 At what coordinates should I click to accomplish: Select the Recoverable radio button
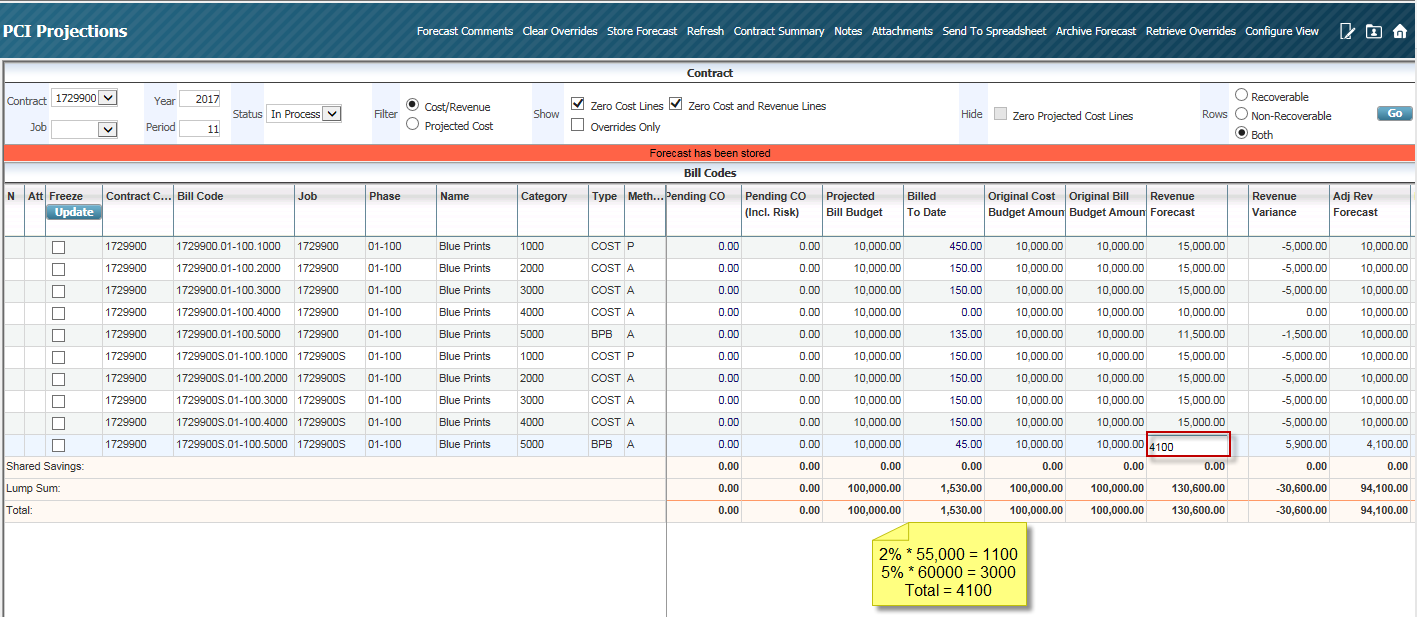point(1240,95)
